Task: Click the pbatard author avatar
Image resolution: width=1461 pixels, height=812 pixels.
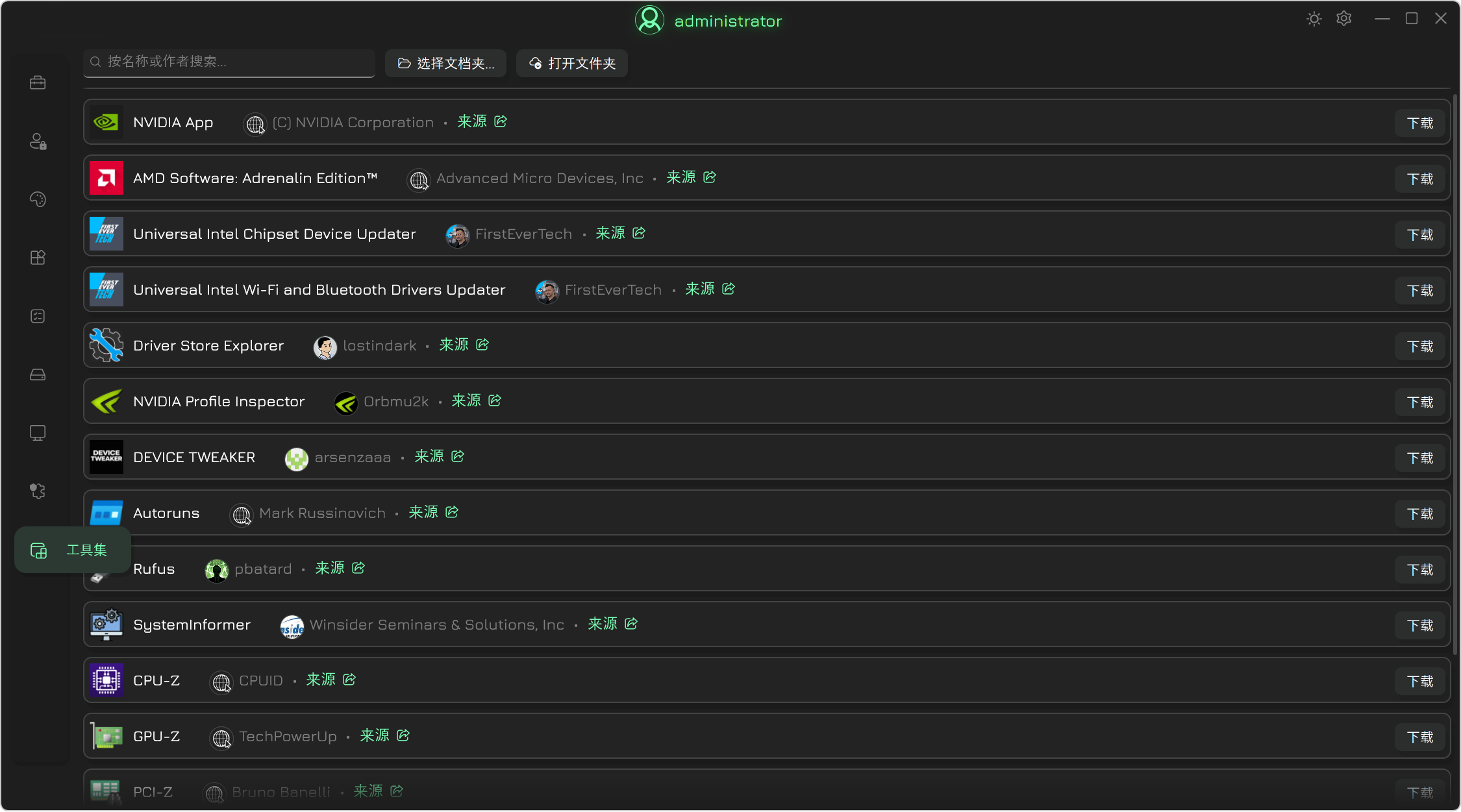Action: tap(217, 570)
